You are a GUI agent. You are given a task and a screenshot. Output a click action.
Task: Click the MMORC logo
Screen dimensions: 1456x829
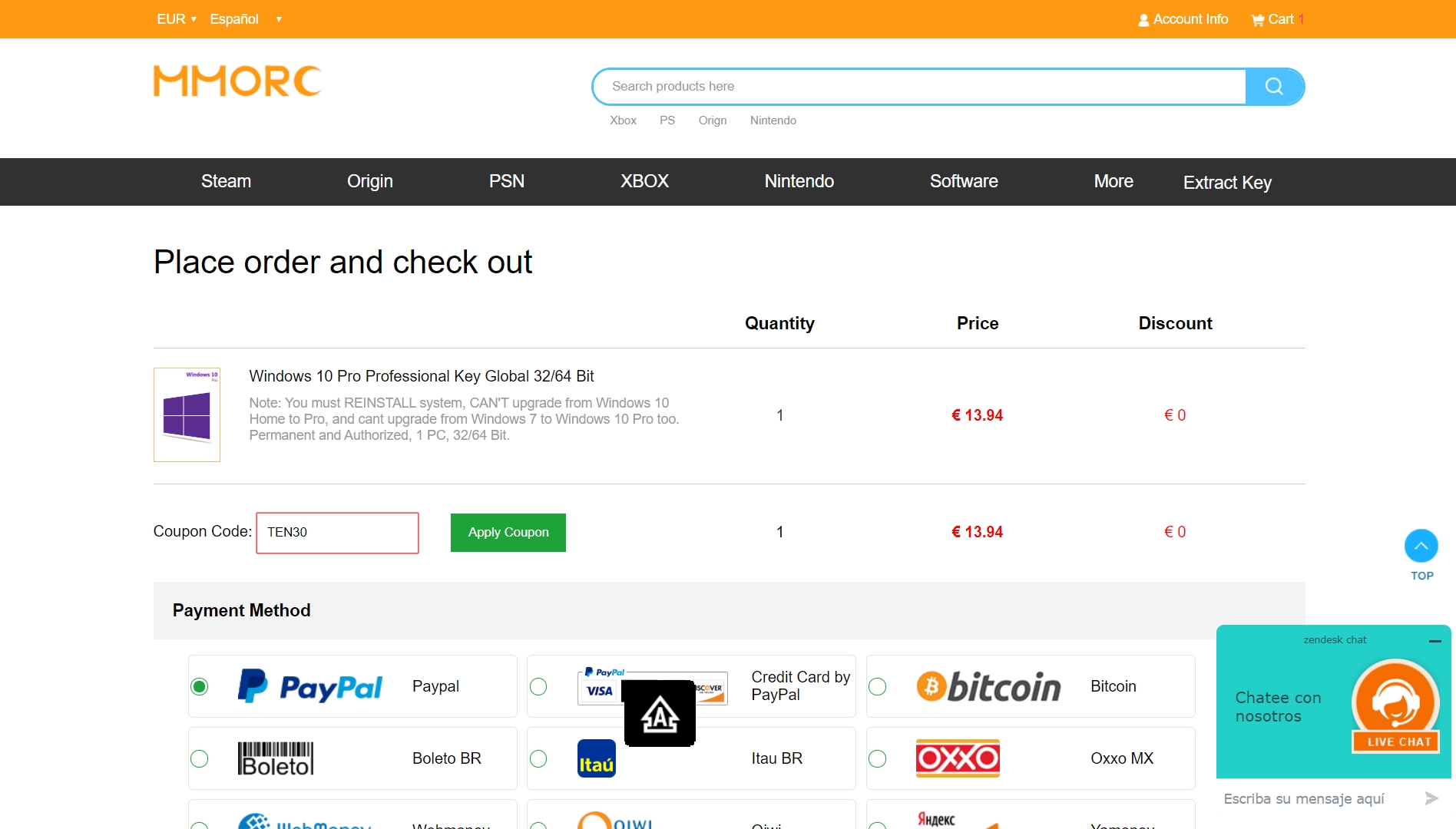point(237,81)
